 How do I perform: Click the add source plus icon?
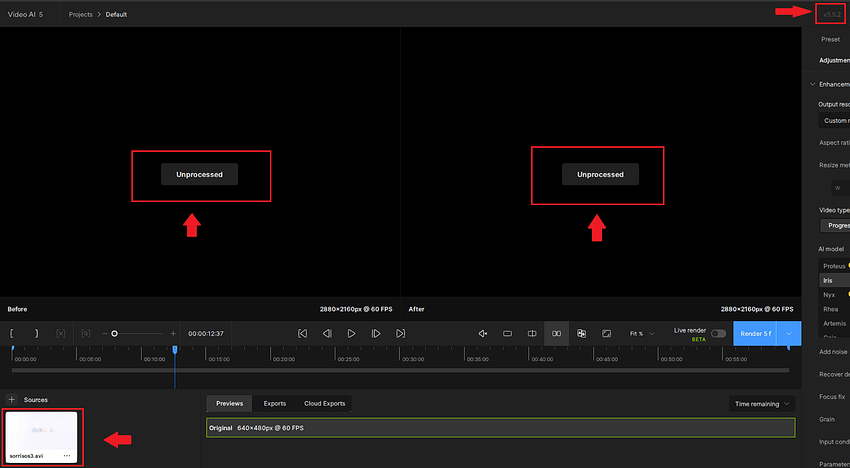coord(12,400)
